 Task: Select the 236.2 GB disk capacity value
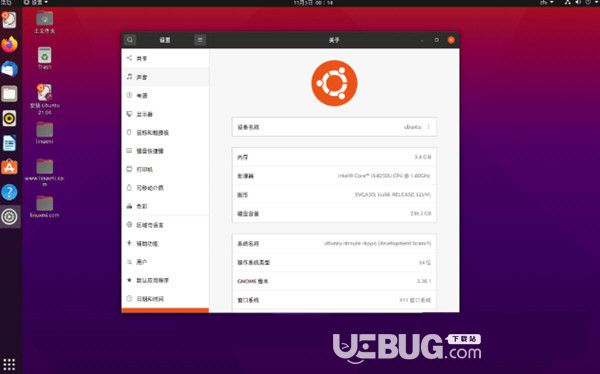coord(421,213)
